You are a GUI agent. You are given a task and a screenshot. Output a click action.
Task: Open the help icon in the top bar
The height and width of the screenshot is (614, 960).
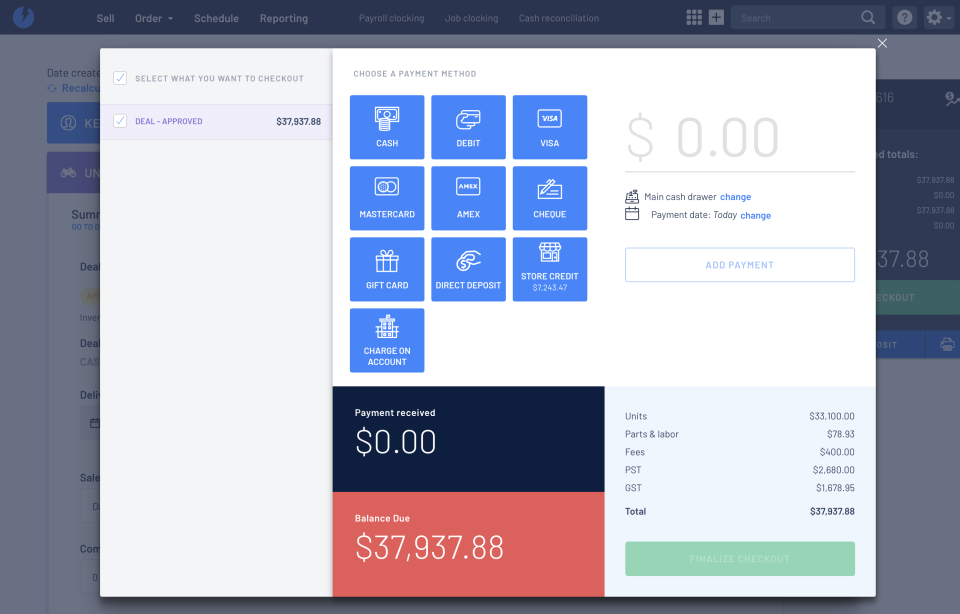903,17
